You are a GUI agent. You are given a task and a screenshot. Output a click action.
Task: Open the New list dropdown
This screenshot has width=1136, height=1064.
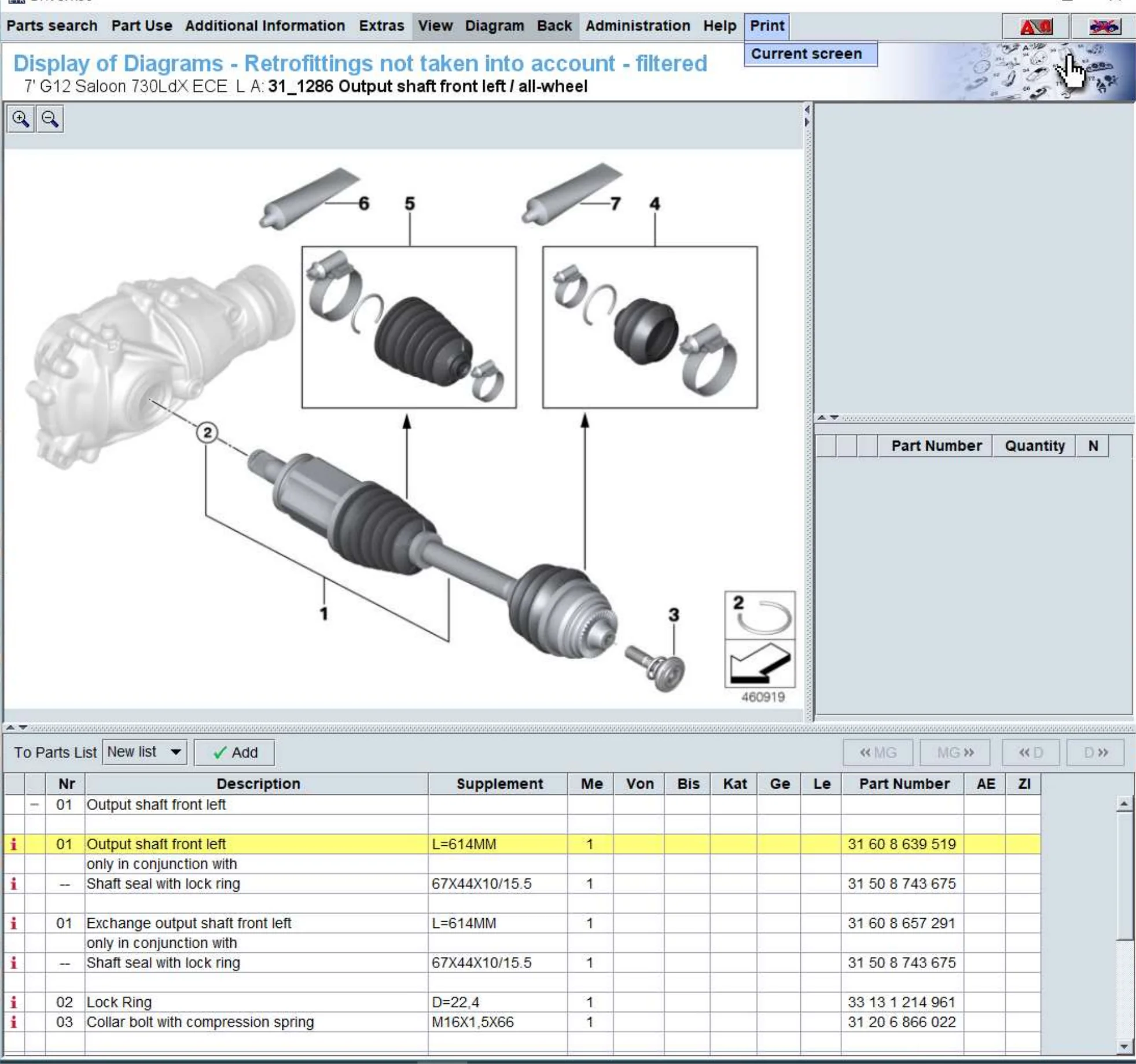tap(175, 752)
